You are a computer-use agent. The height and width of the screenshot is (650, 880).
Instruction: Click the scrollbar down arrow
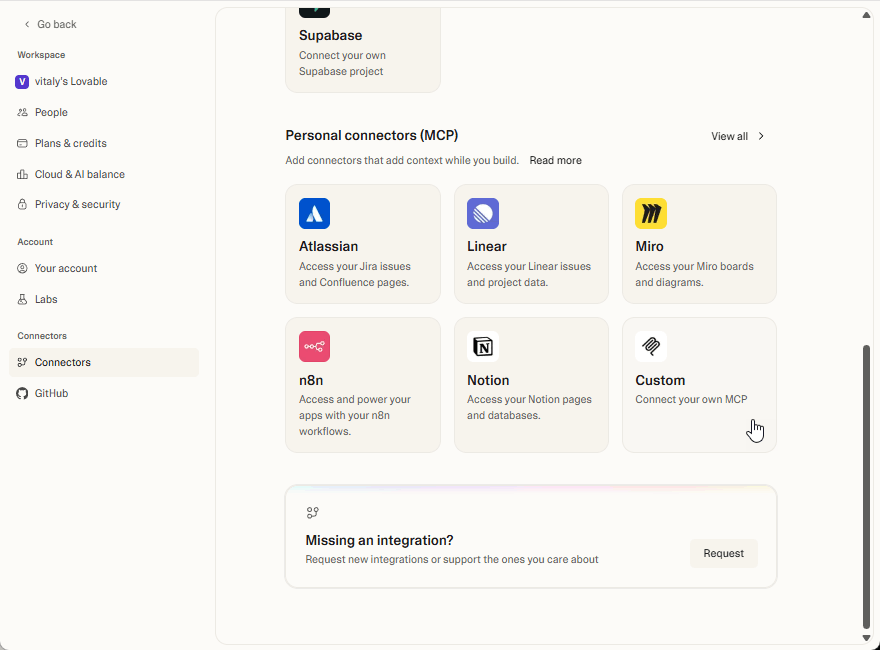866,638
